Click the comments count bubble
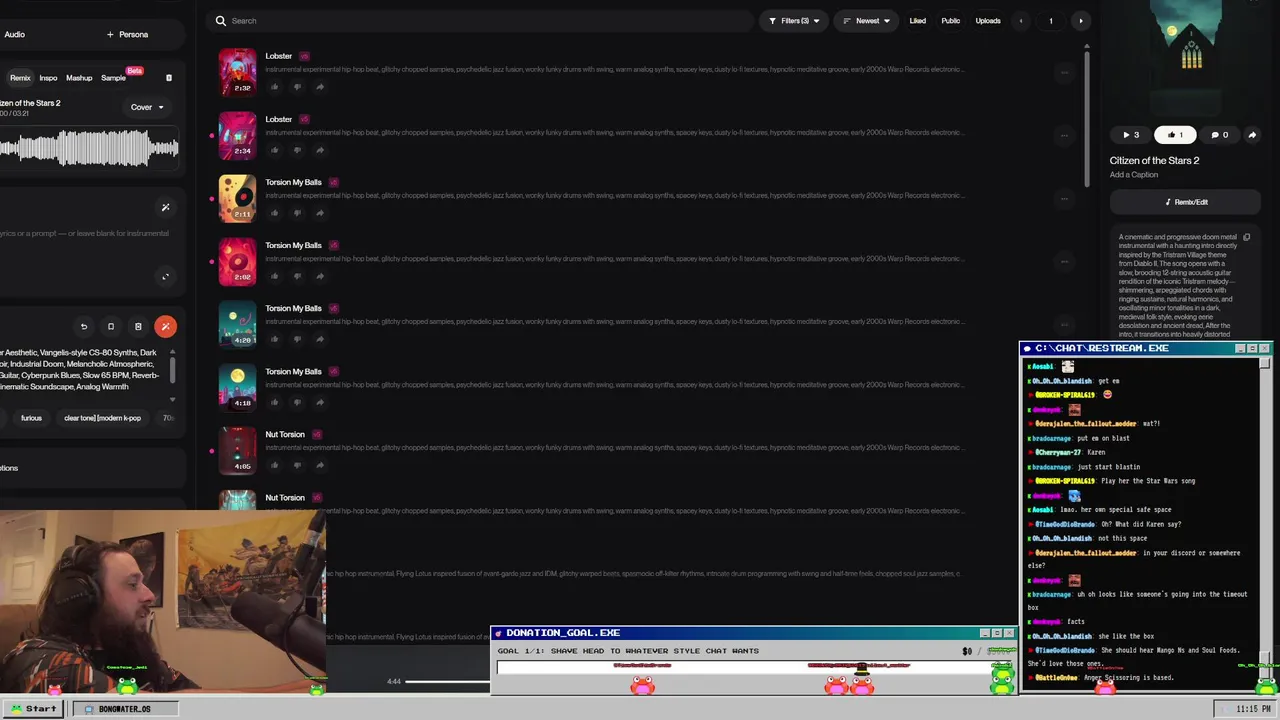This screenshot has width=1280, height=720. click(1220, 135)
